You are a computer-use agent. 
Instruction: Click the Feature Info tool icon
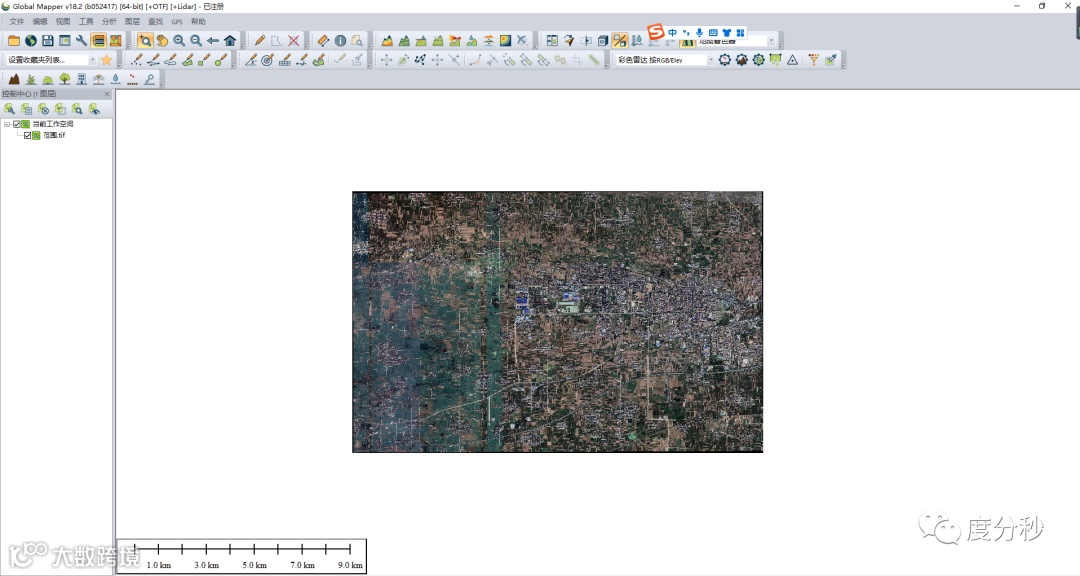pos(340,41)
